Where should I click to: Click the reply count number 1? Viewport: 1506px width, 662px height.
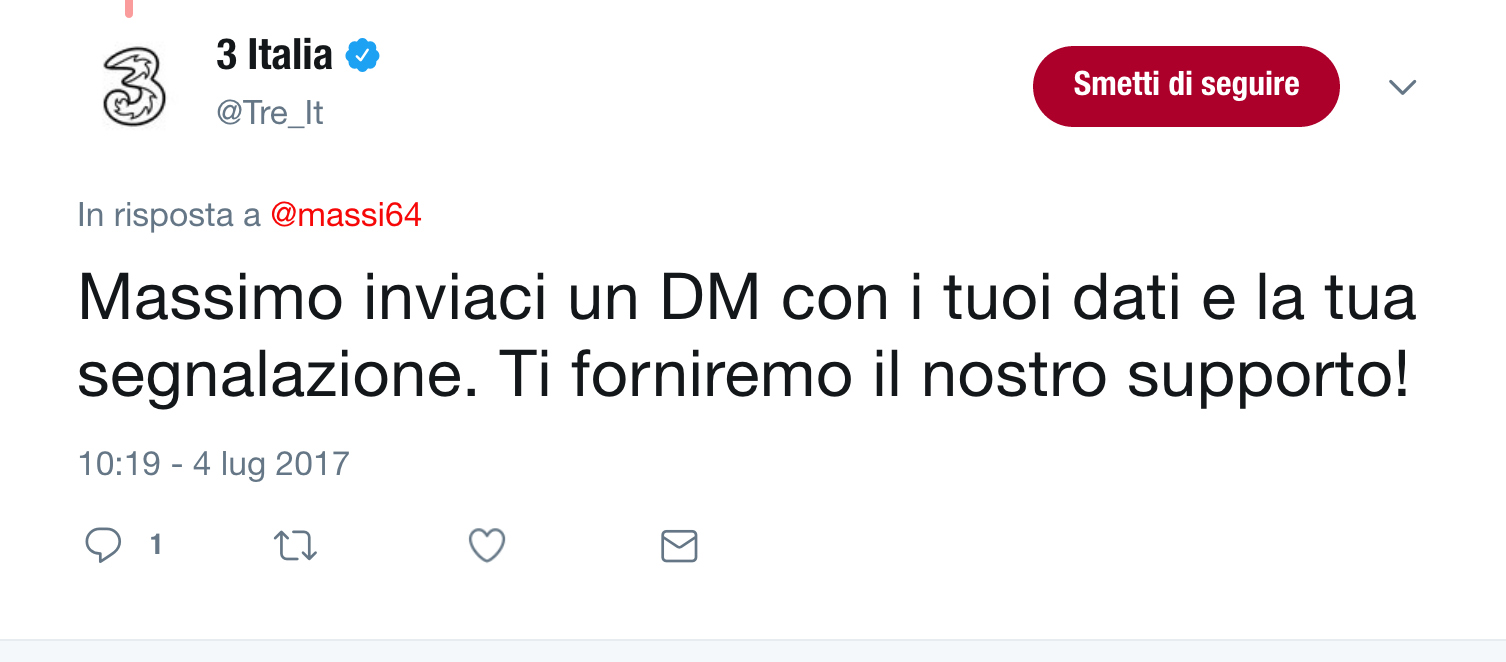click(x=155, y=545)
